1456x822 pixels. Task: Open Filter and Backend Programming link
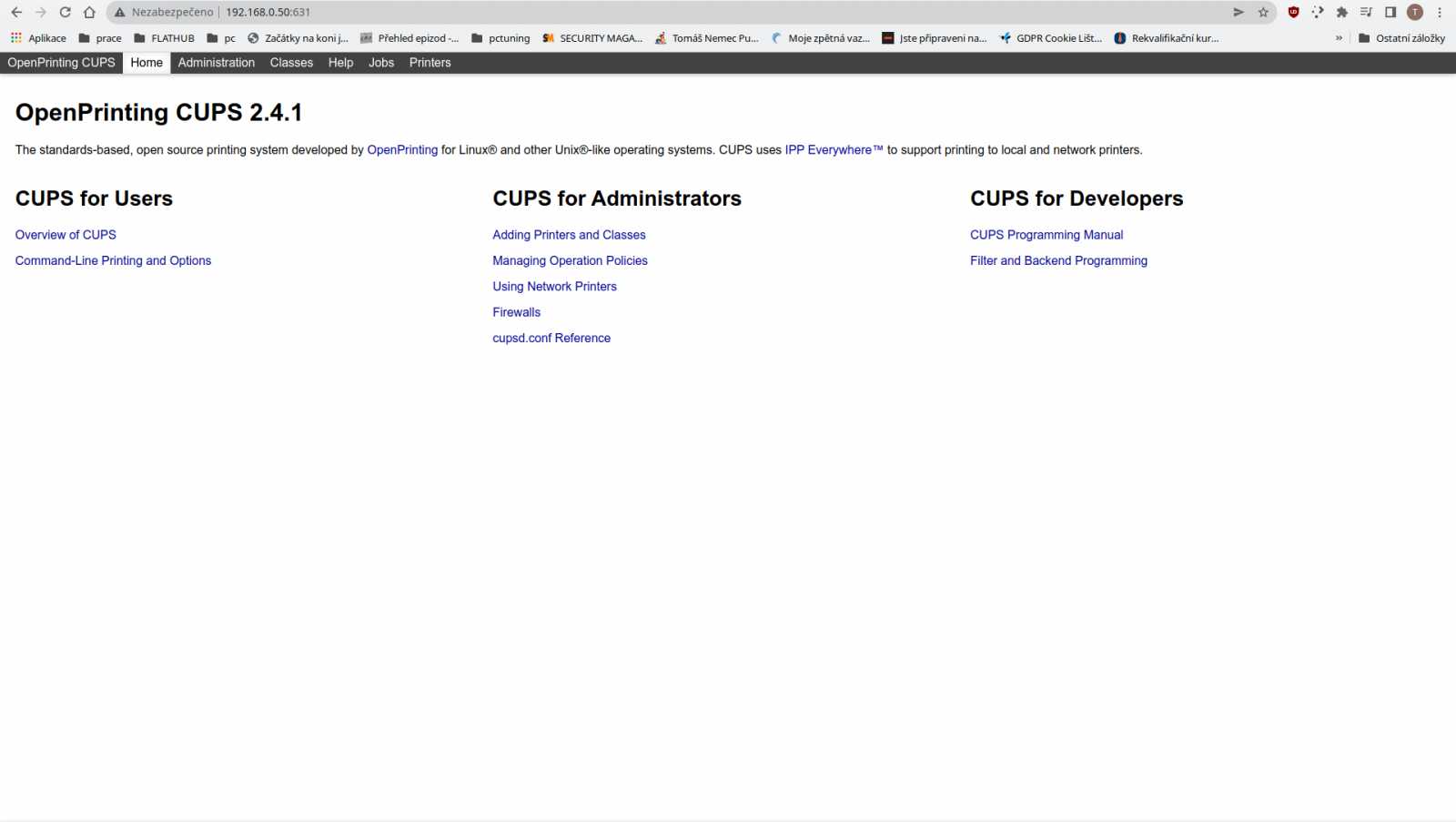point(1058,260)
